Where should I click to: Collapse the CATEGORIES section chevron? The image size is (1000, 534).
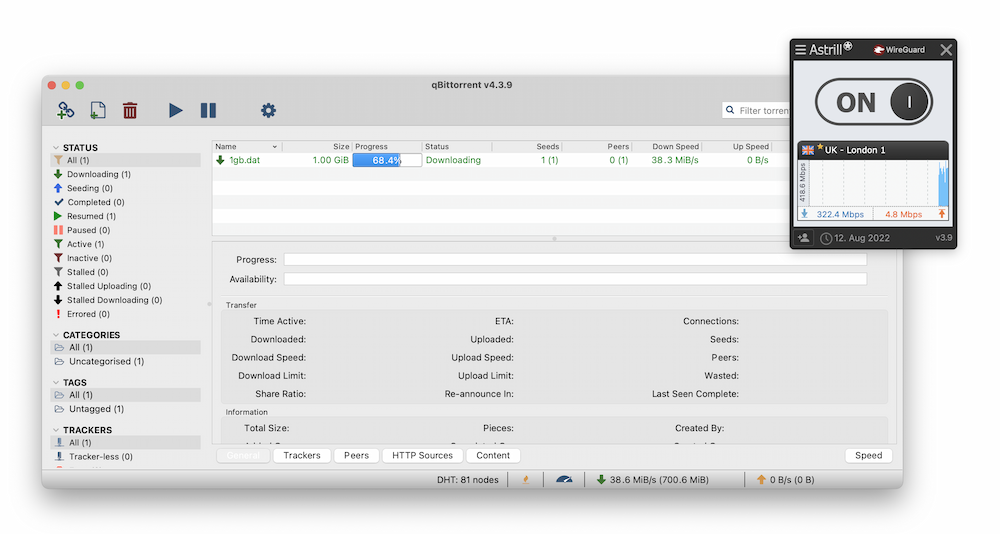tap(56, 335)
